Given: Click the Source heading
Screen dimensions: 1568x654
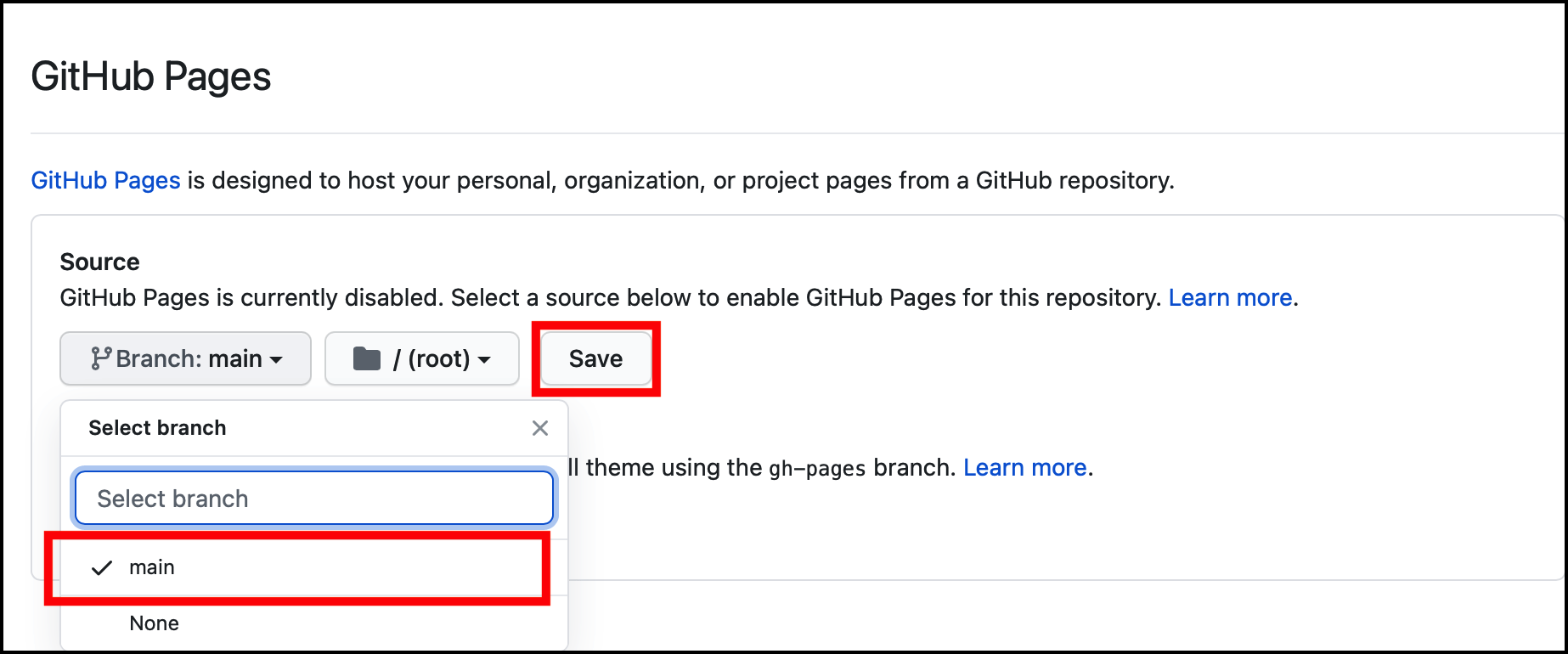Looking at the screenshot, I should (x=99, y=262).
